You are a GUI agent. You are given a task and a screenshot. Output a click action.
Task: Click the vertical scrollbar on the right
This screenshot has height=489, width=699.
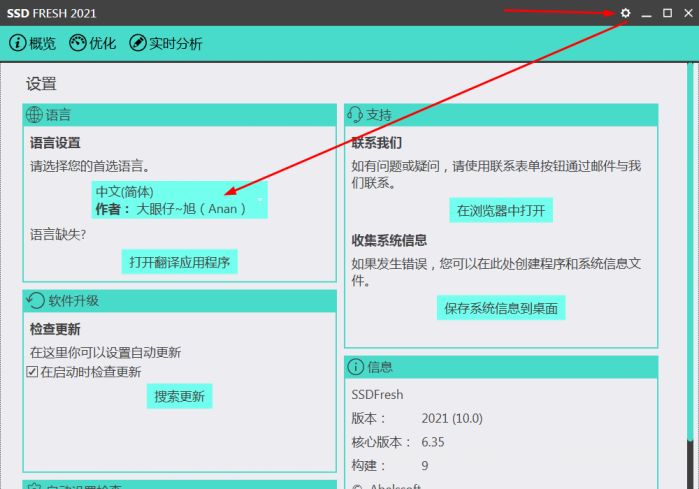click(691, 250)
